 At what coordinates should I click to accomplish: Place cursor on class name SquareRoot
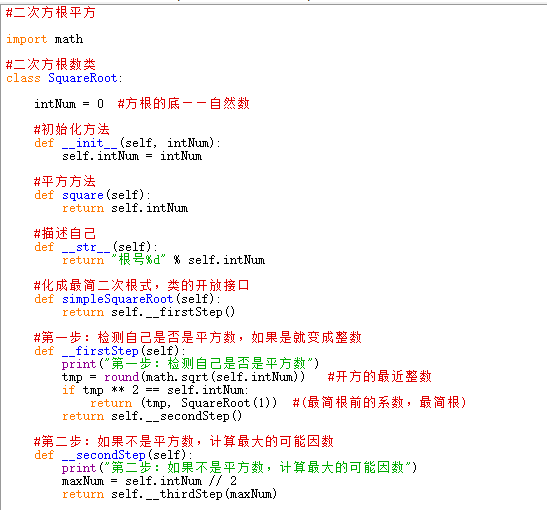(83, 78)
